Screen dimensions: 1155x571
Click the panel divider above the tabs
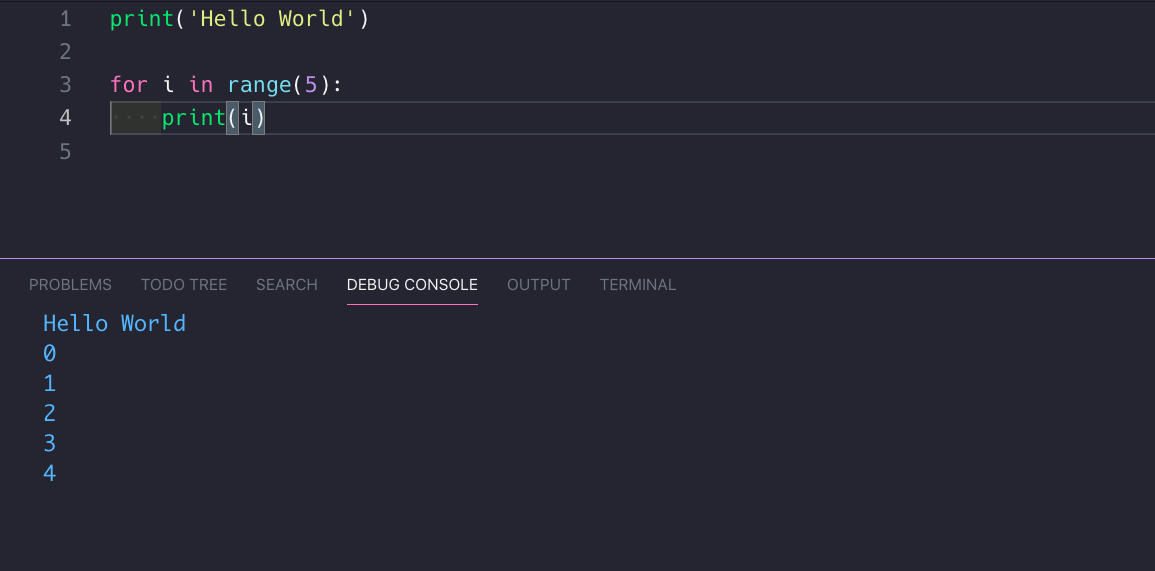577,258
